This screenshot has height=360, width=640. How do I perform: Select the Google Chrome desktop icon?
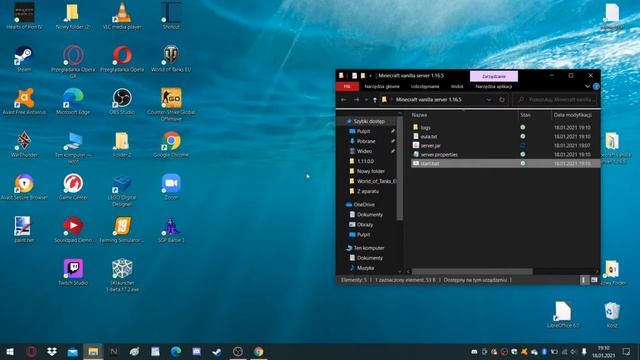tap(171, 144)
